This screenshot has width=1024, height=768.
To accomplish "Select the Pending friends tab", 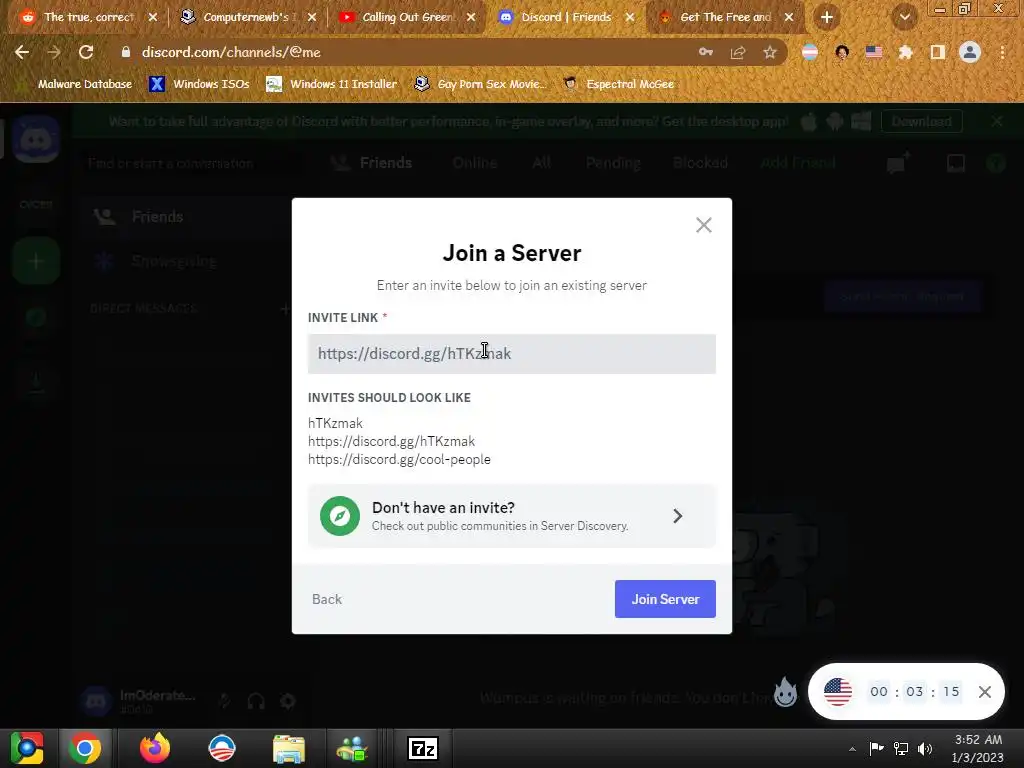I will click(613, 163).
